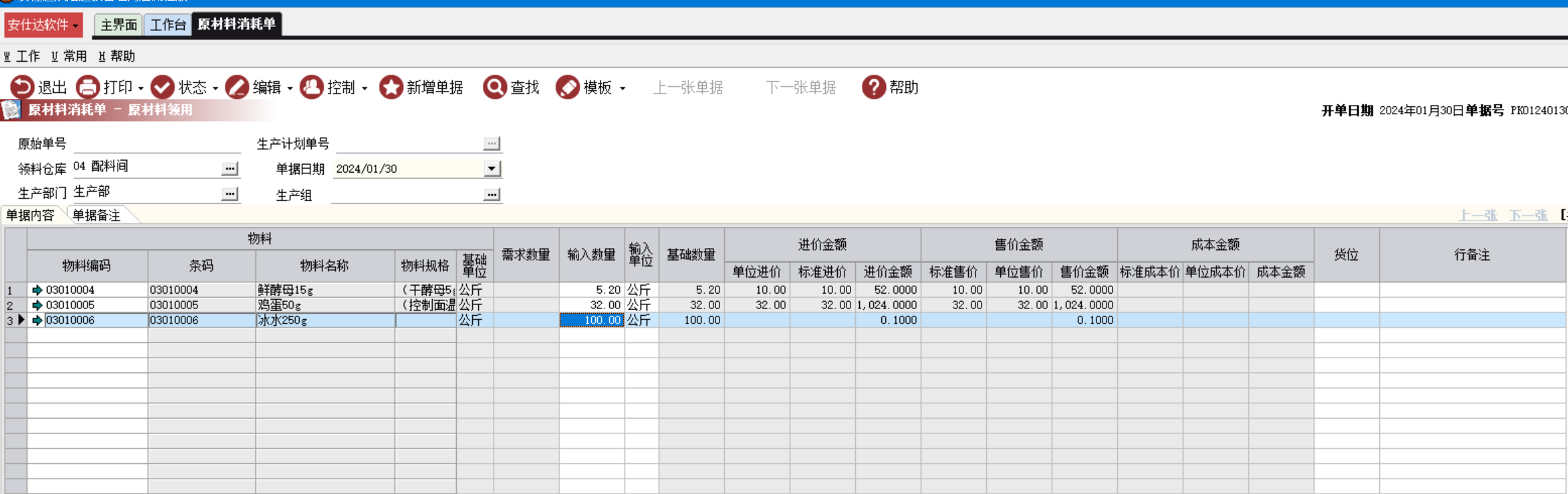Click the 退出 exit icon
1568x494 pixels.
tap(21, 87)
